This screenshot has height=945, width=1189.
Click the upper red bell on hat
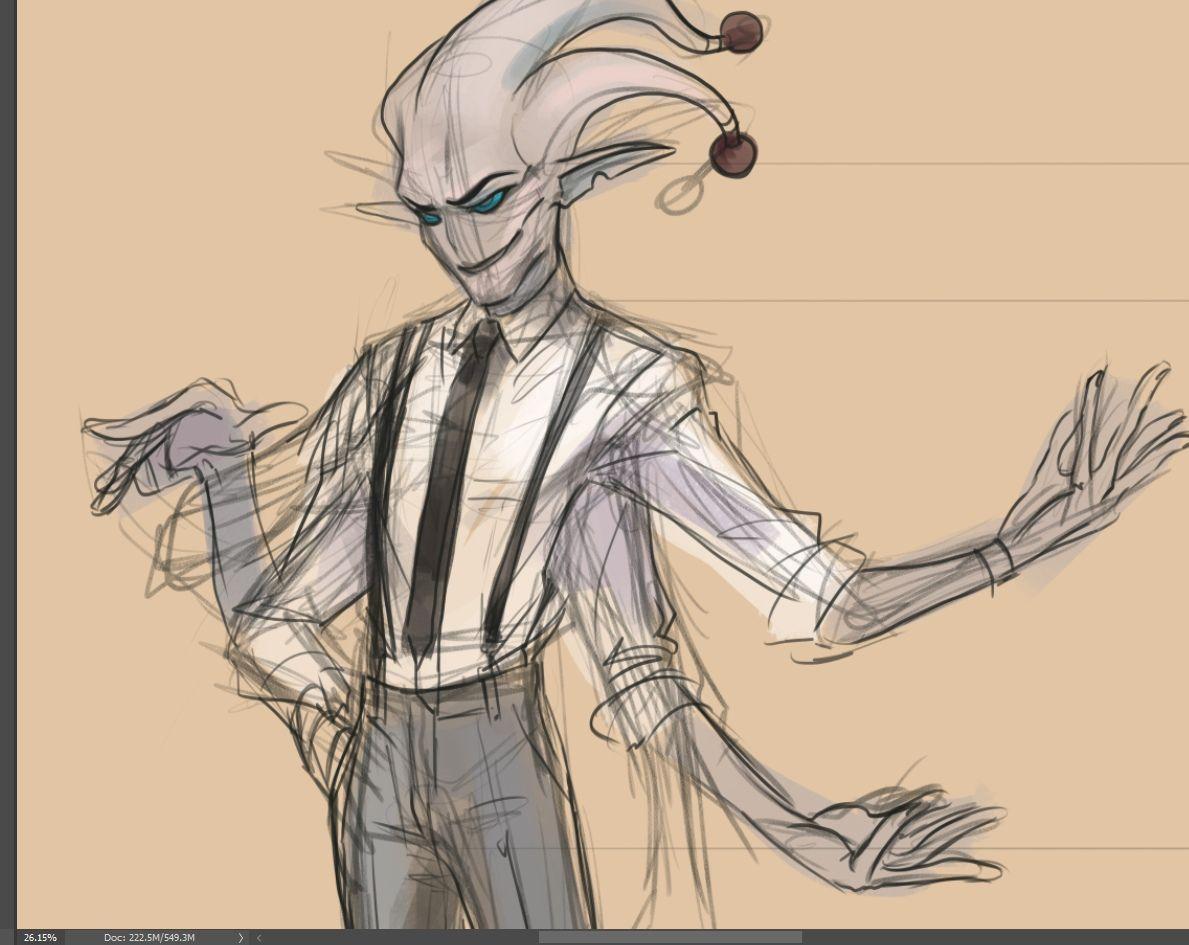click(742, 32)
